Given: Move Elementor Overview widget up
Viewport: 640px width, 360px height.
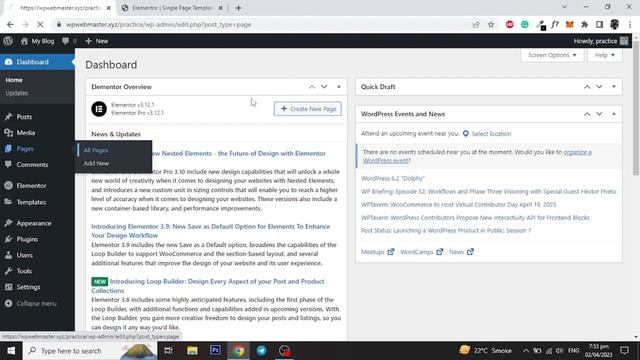Looking at the screenshot, I should point(312,87).
